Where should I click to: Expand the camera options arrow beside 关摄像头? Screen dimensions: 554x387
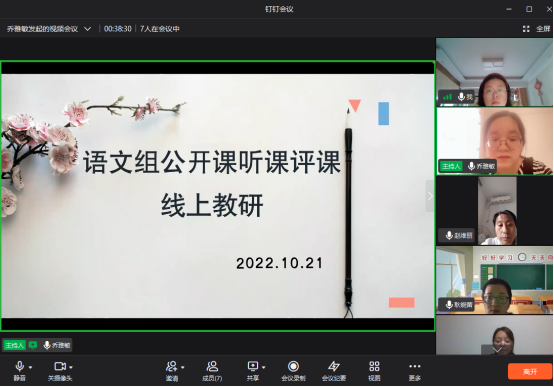(71, 367)
